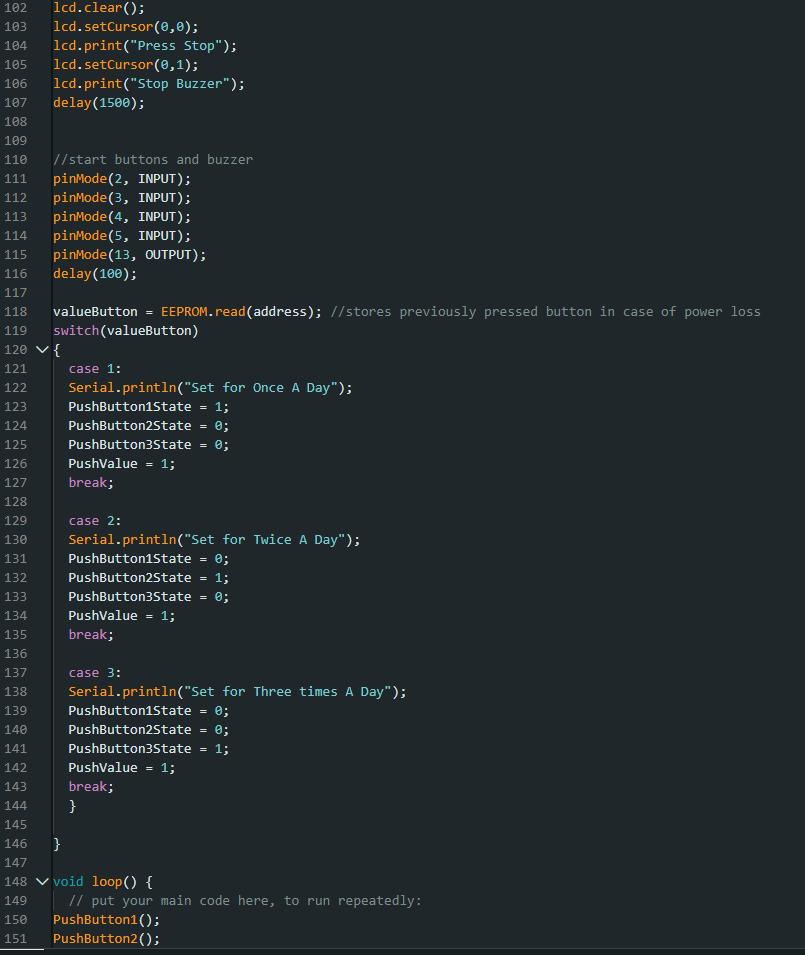Collapse the switch block fold arrow at line 120
This screenshot has height=955, width=805.
click(42, 350)
